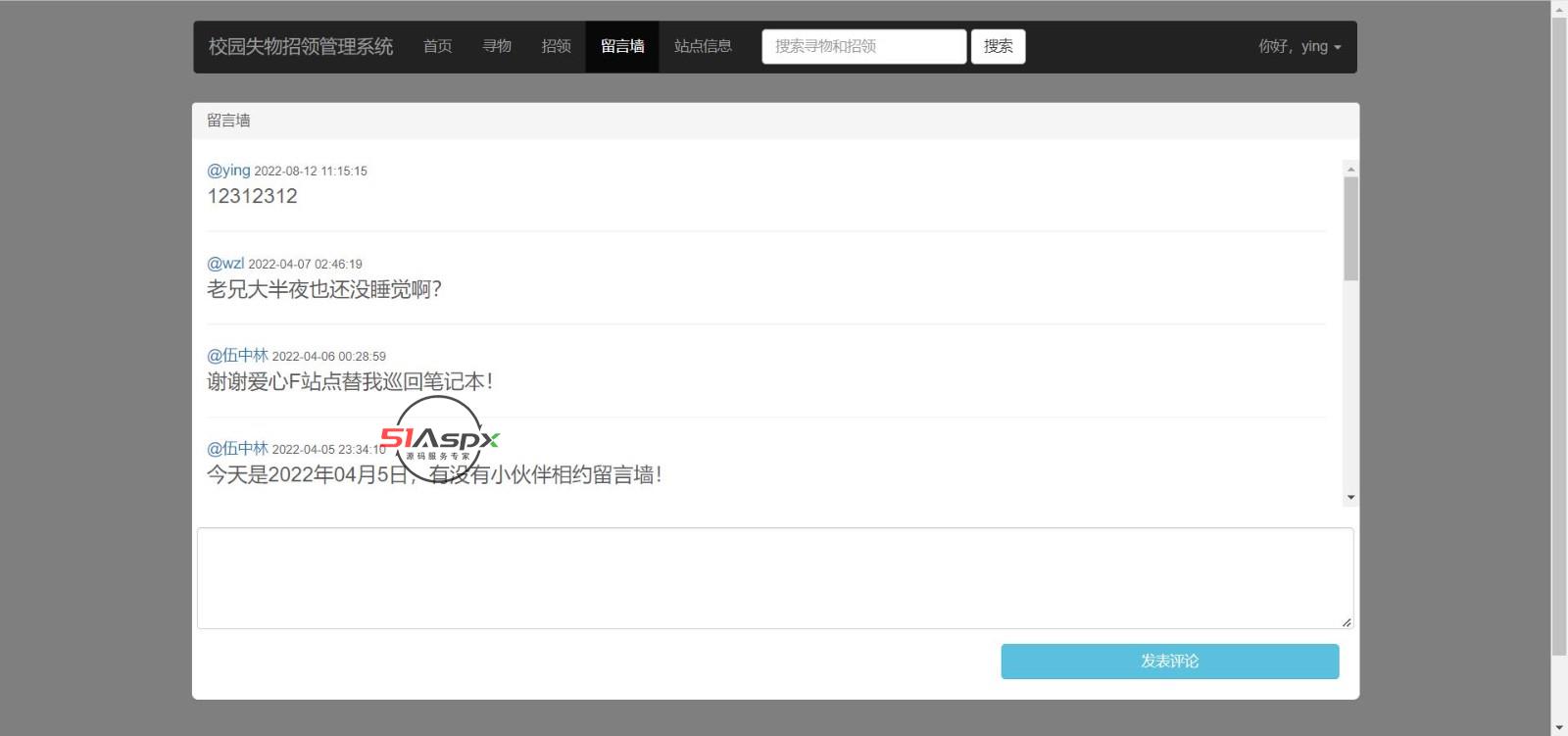The height and width of the screenshot is (736, 1568).
Task: Click message list scrollbar up arrow
Action: coord(1350,169)
